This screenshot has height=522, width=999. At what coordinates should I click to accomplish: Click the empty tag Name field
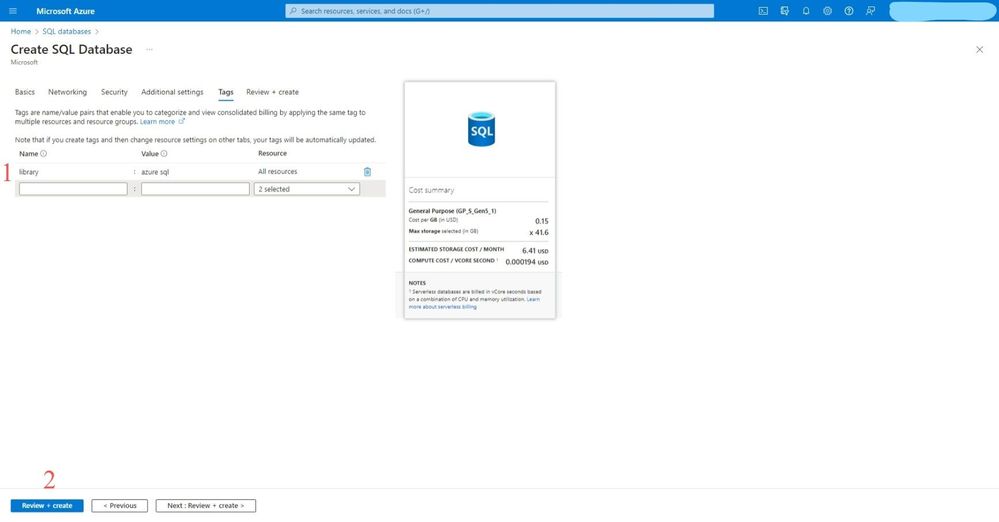(73, 189)
